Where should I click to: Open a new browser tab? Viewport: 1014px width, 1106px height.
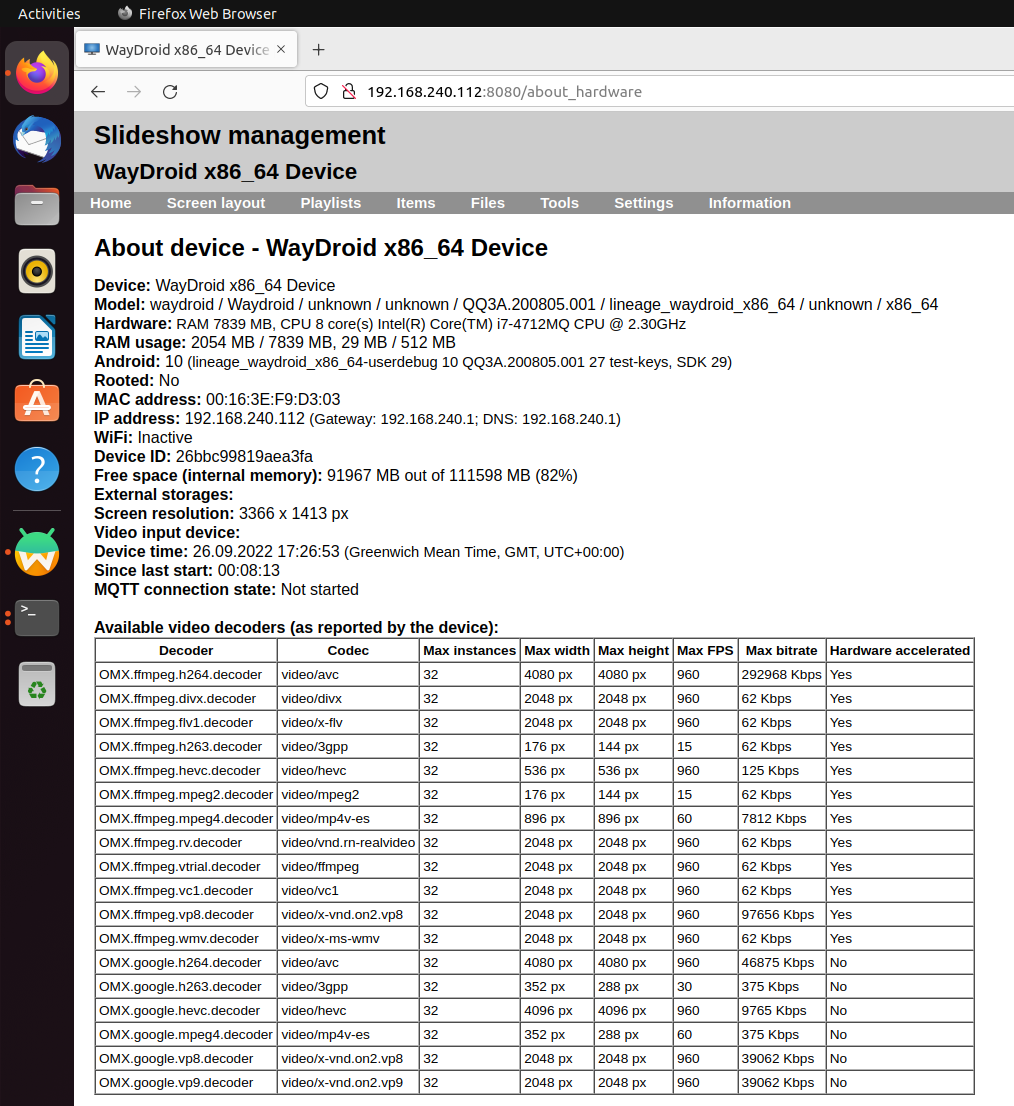318,50
